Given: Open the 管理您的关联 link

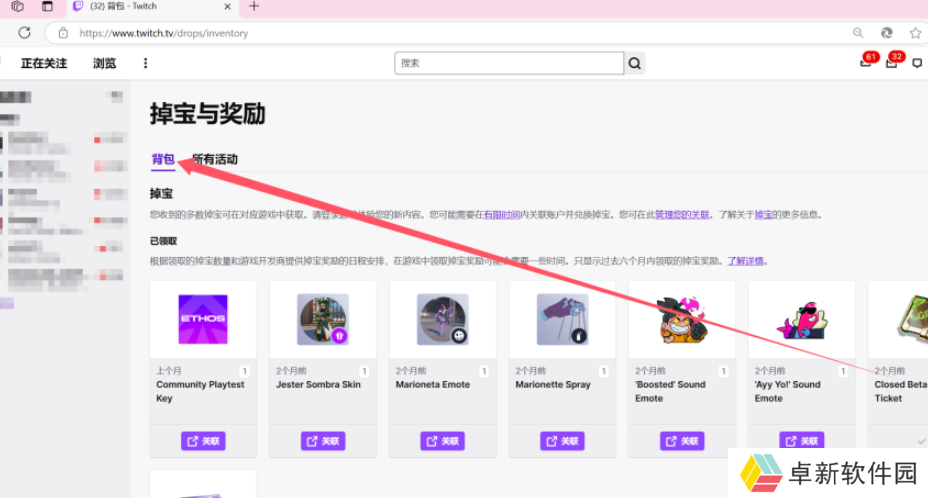Looking at the screenshot, I should [x=682, y=215].
